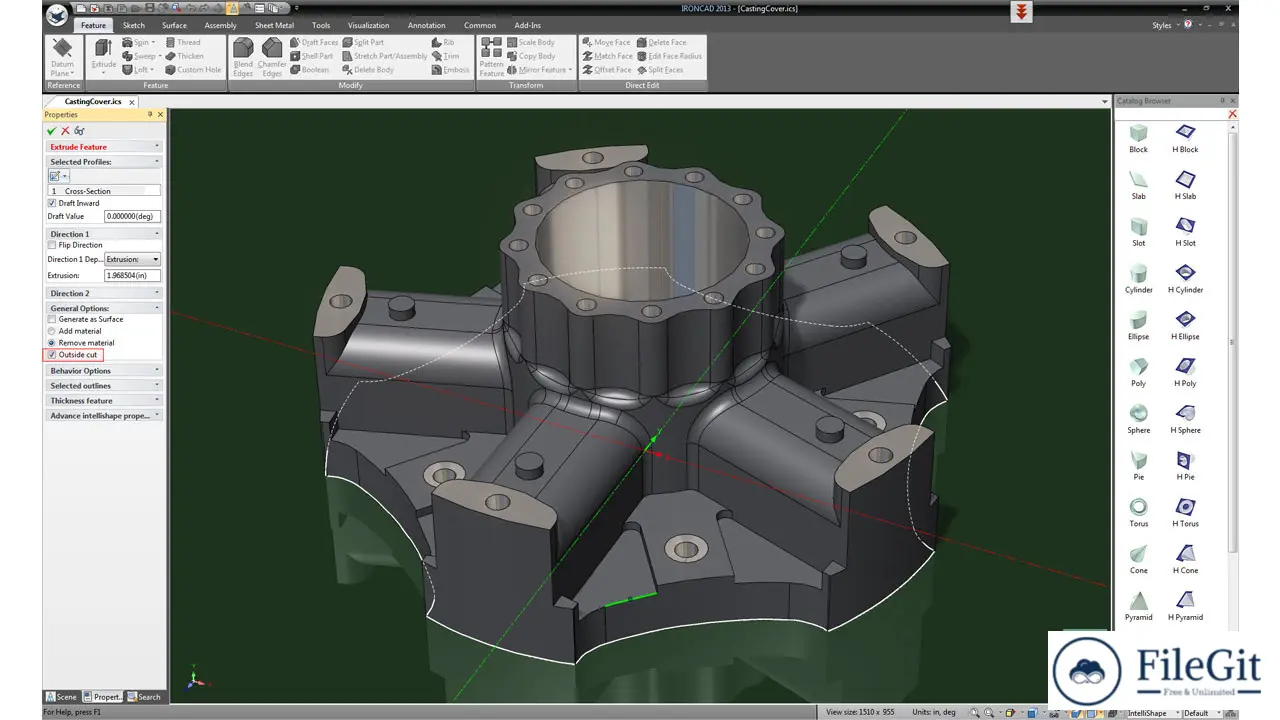The width and height of the screenshot is (1280, 720).
Task: Close the CastingCover.ics document tab
Action: pos(134,101)
